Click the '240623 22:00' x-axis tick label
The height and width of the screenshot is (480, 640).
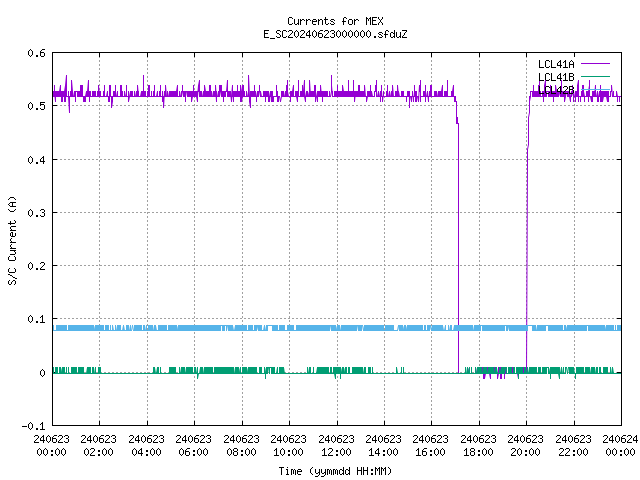coord(573,445)
